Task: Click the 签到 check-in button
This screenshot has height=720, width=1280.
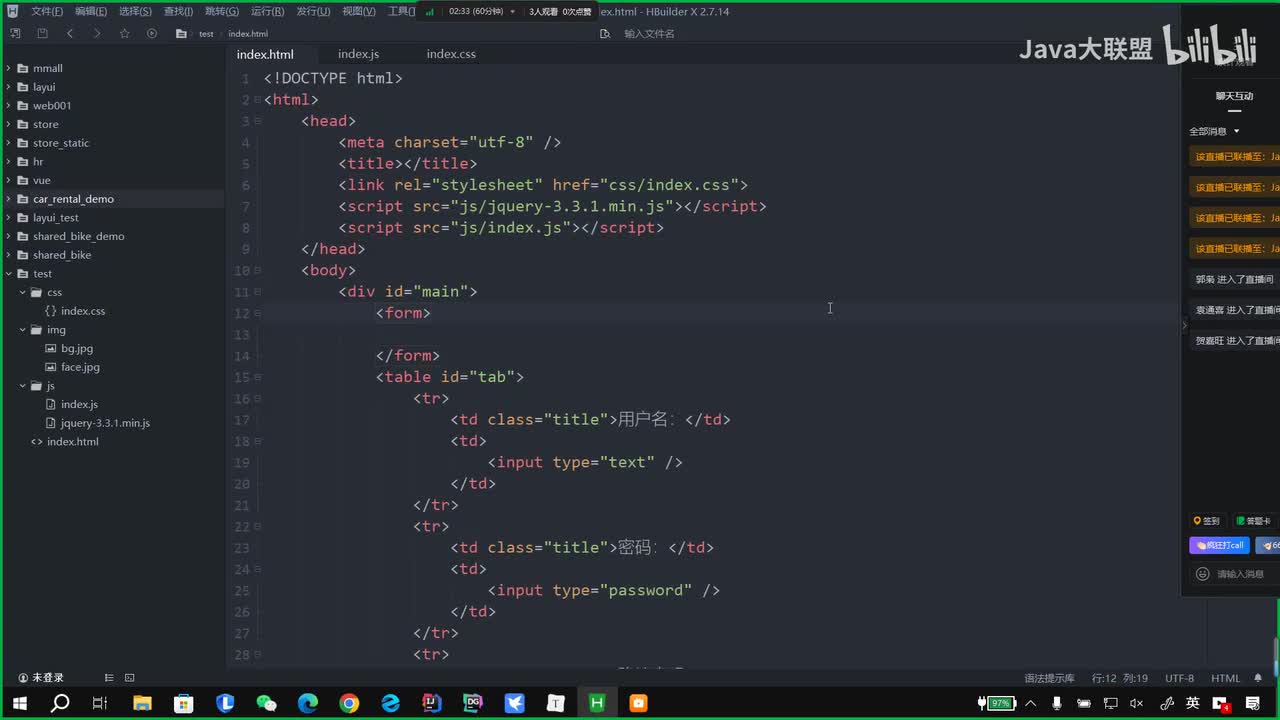Action: [x=1207, y=521]
